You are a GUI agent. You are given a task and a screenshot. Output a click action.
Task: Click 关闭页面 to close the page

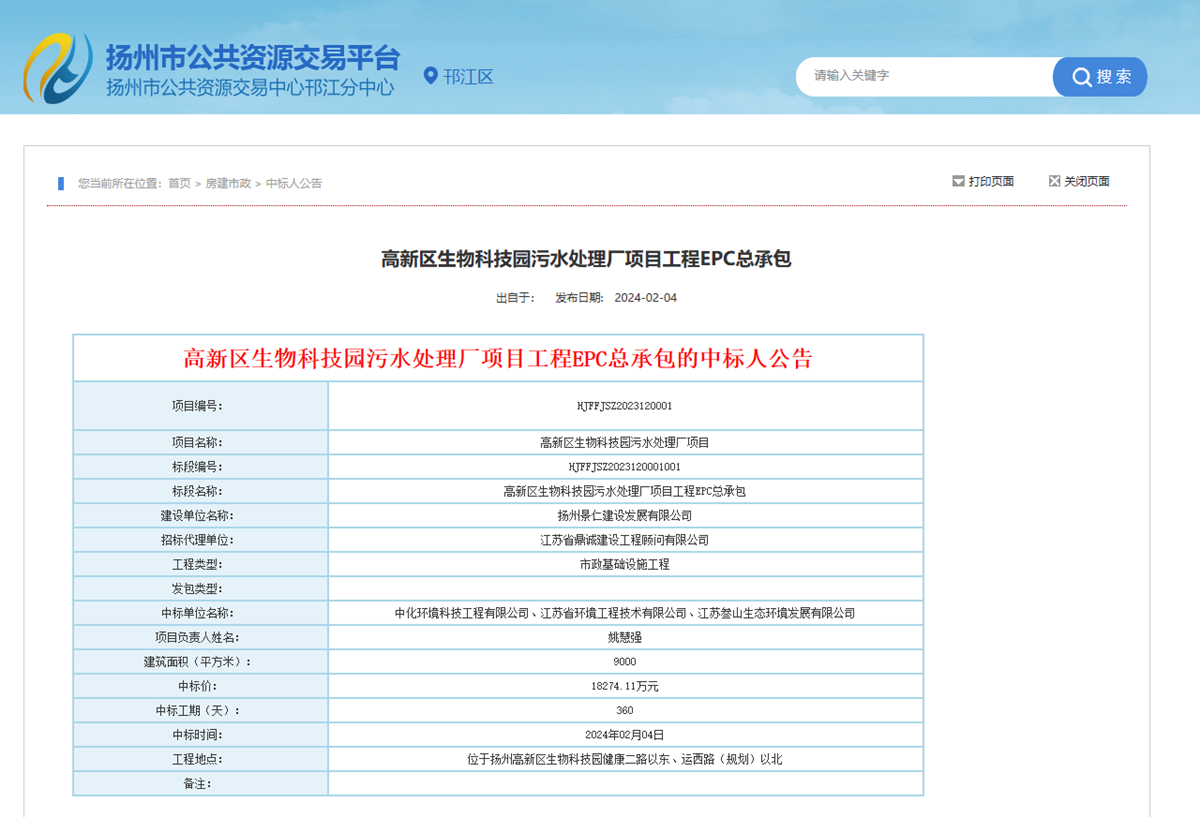(x=1088, y=181)
